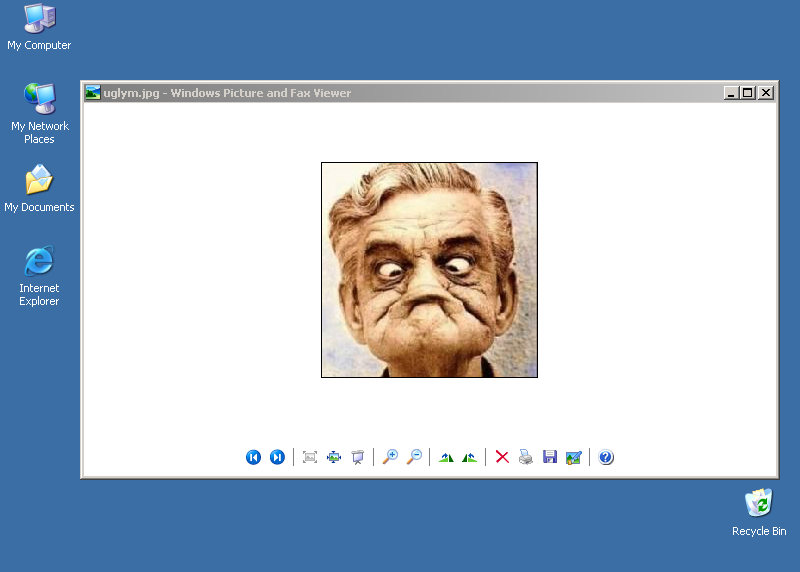Zoom out of the picture
800x572 pixels.
pos(414,457)
